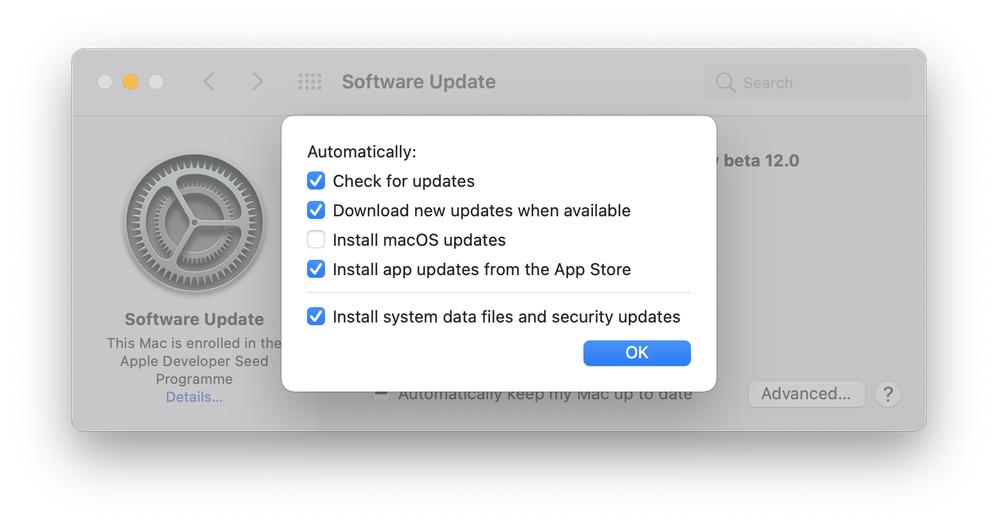Image resolution: width=998 pixels, height=526 pixels.
Task: Open help with the question mark button
Action: pyautogui.click(x=887, y=394)
